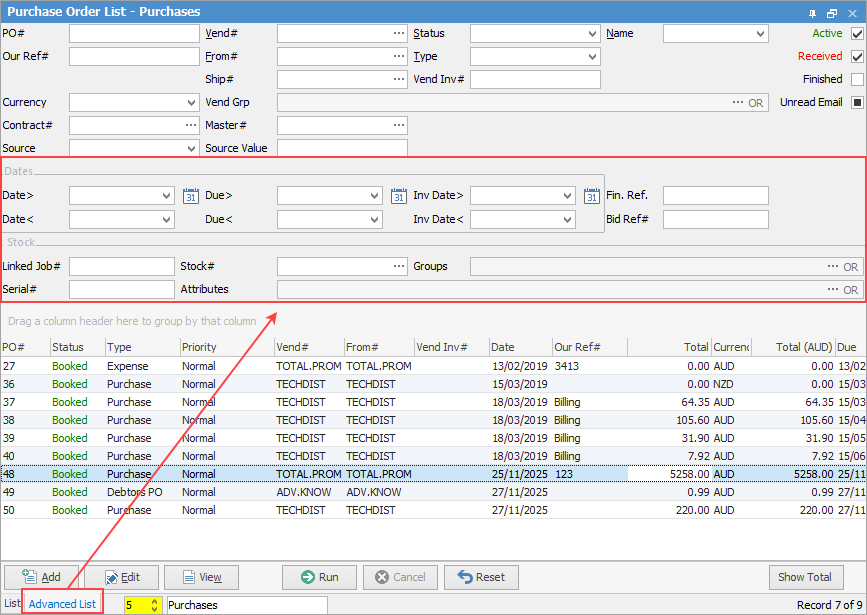Expand the Name dropdown

point(760,34)
